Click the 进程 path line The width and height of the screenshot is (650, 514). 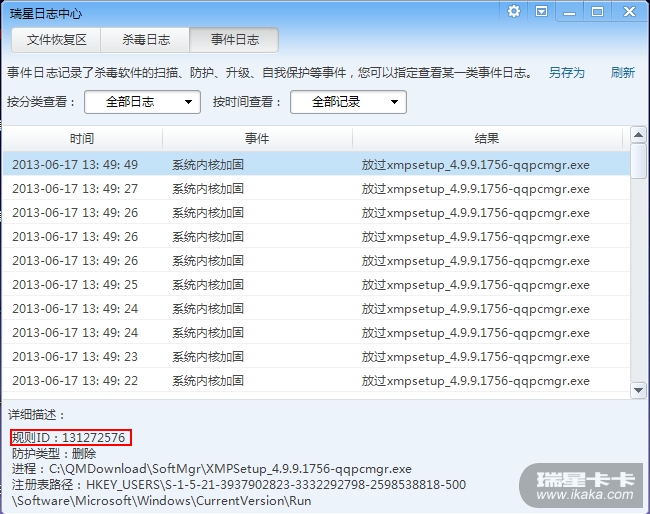pos(211,469)
